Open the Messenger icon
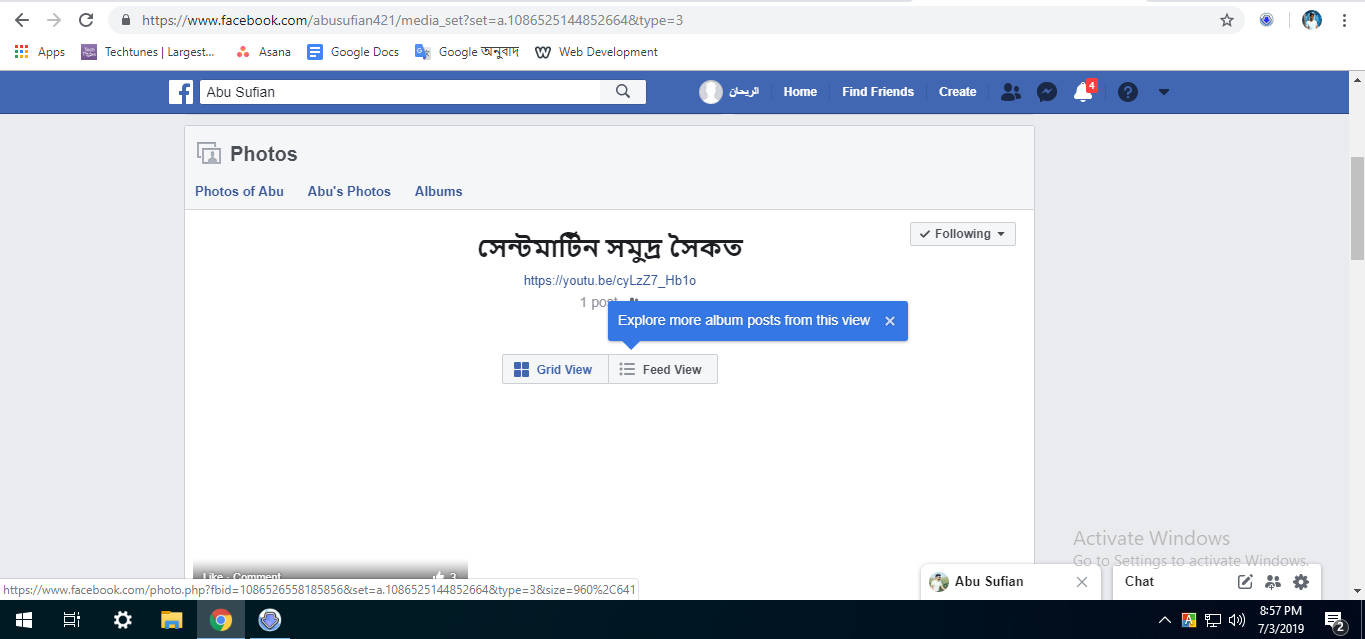Viewport: 1365px width, 639px height. tap(1047, 92)
